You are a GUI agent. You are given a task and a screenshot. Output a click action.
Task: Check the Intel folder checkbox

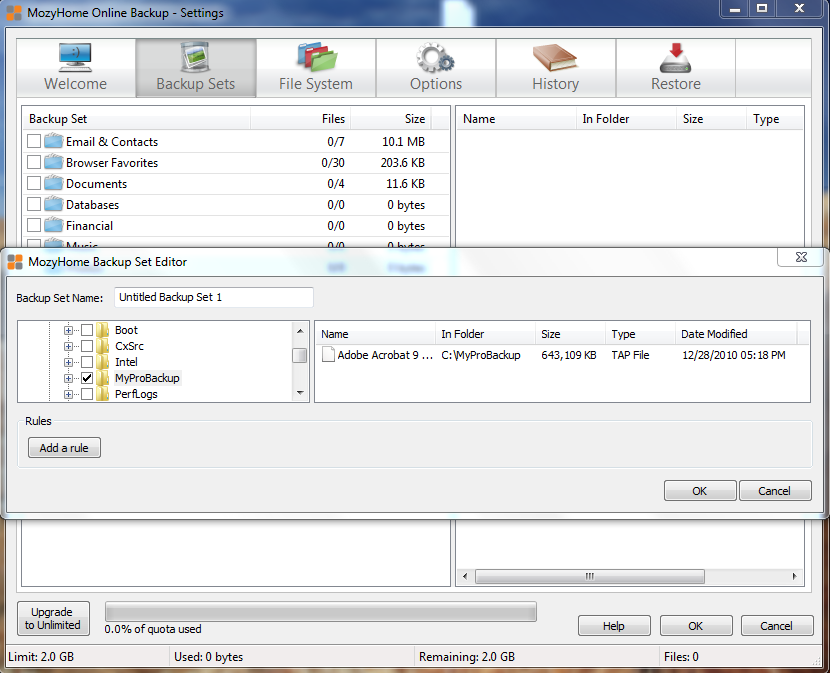pyautogui.click(x=87, y=362)
